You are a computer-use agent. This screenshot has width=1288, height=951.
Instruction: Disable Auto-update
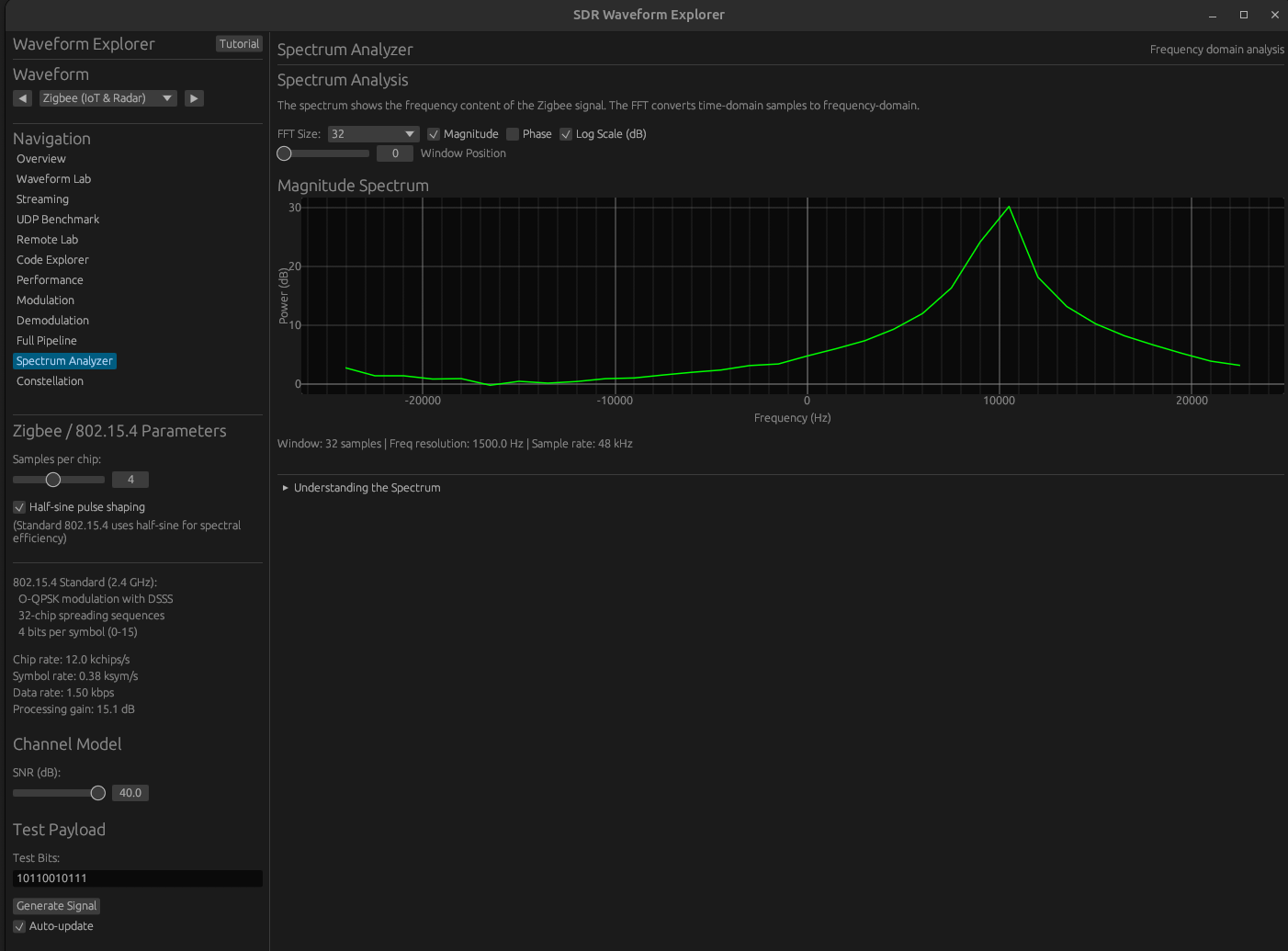point(18,926)
